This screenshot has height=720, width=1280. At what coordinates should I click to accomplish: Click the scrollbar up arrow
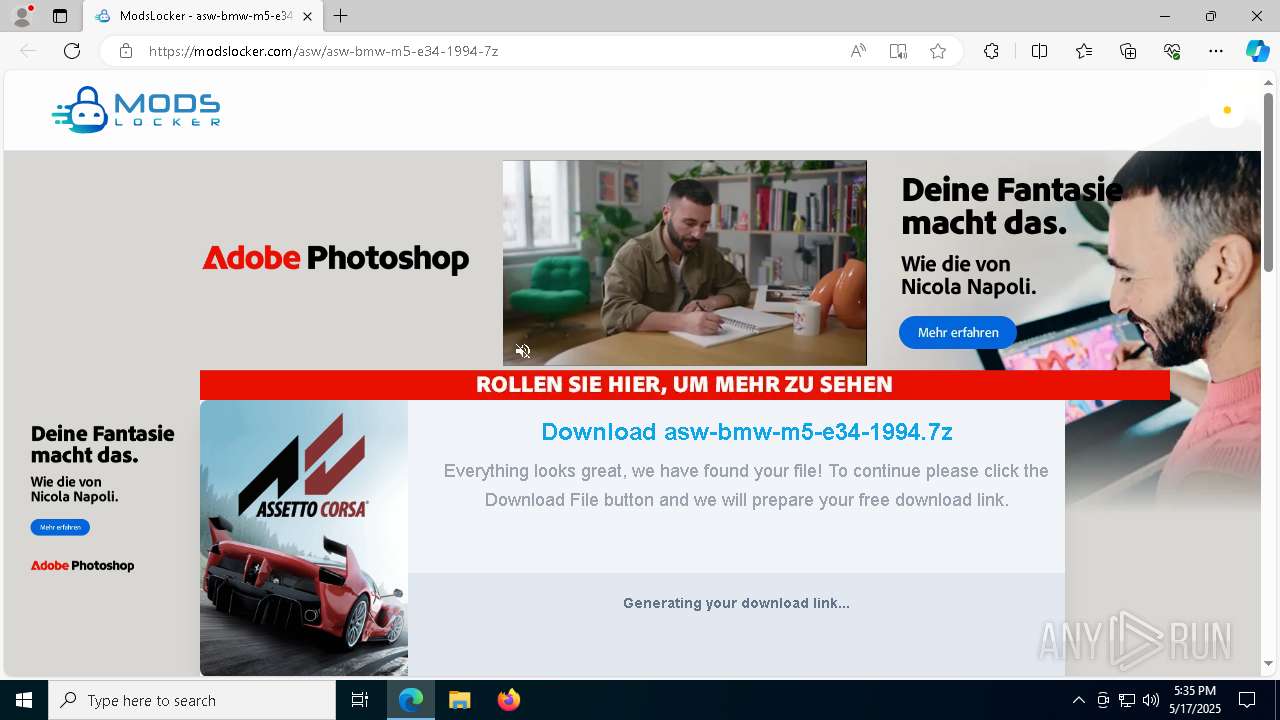[1268, 82]
